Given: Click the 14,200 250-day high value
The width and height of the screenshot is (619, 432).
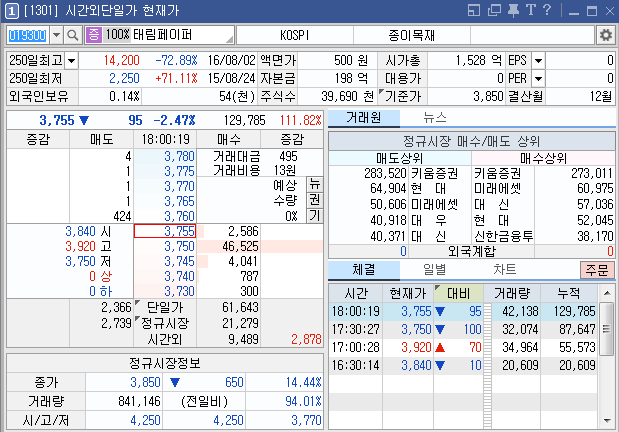Looking at the screenshot, I should pyautogui.click(x=122, y=60).
